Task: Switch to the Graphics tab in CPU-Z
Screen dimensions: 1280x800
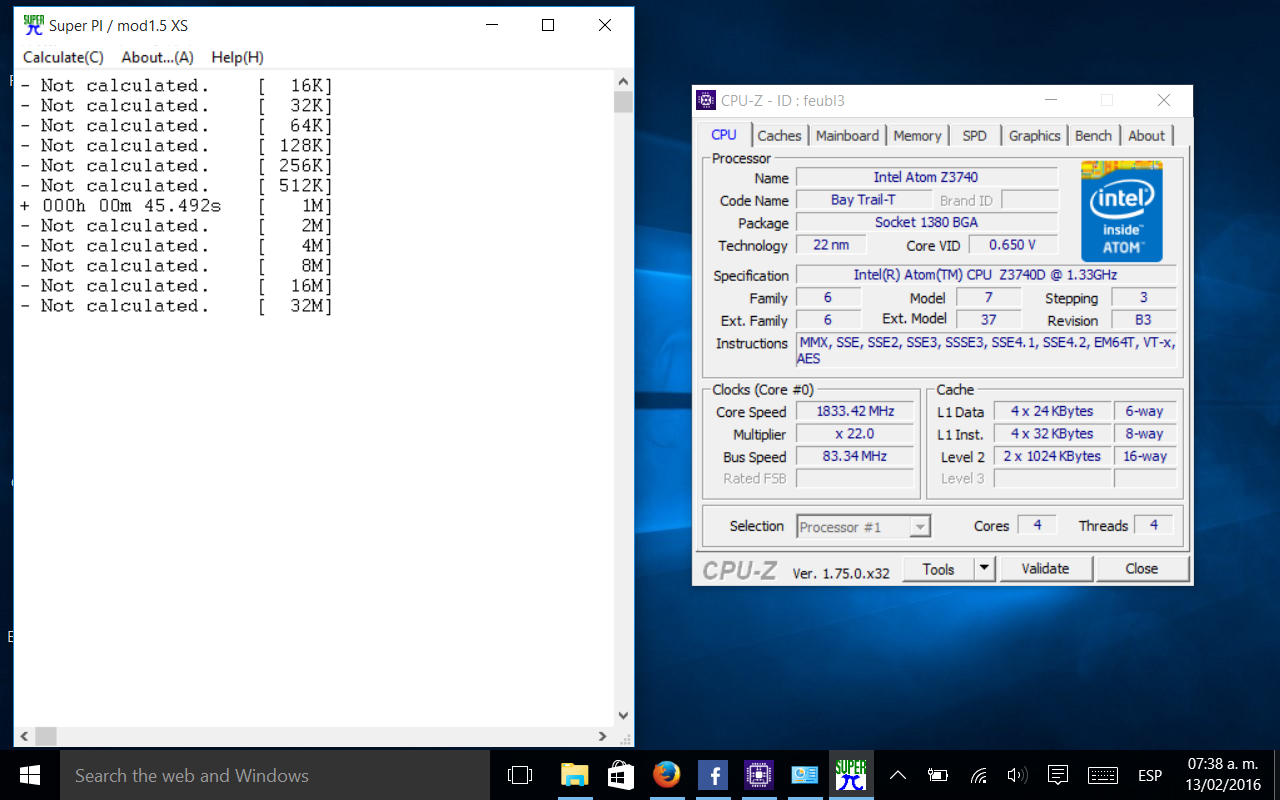Action: (x=1034, y=136)
